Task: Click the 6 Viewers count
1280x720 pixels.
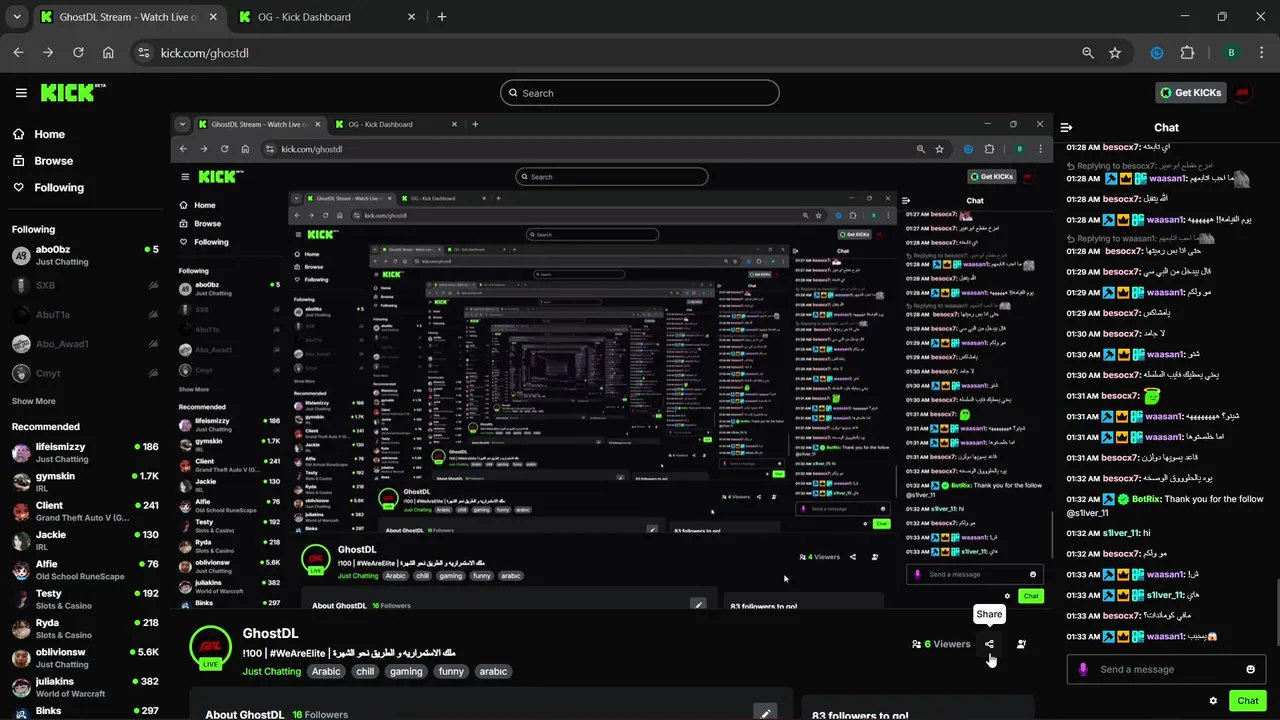Action: (940, 644)
